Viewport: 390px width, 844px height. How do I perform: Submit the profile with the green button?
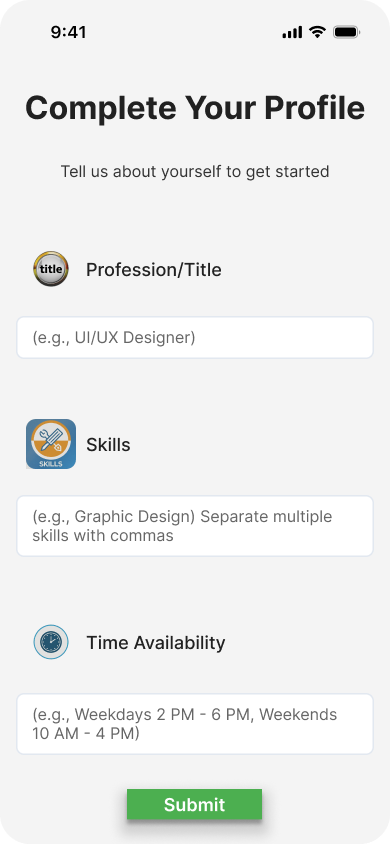195,805
